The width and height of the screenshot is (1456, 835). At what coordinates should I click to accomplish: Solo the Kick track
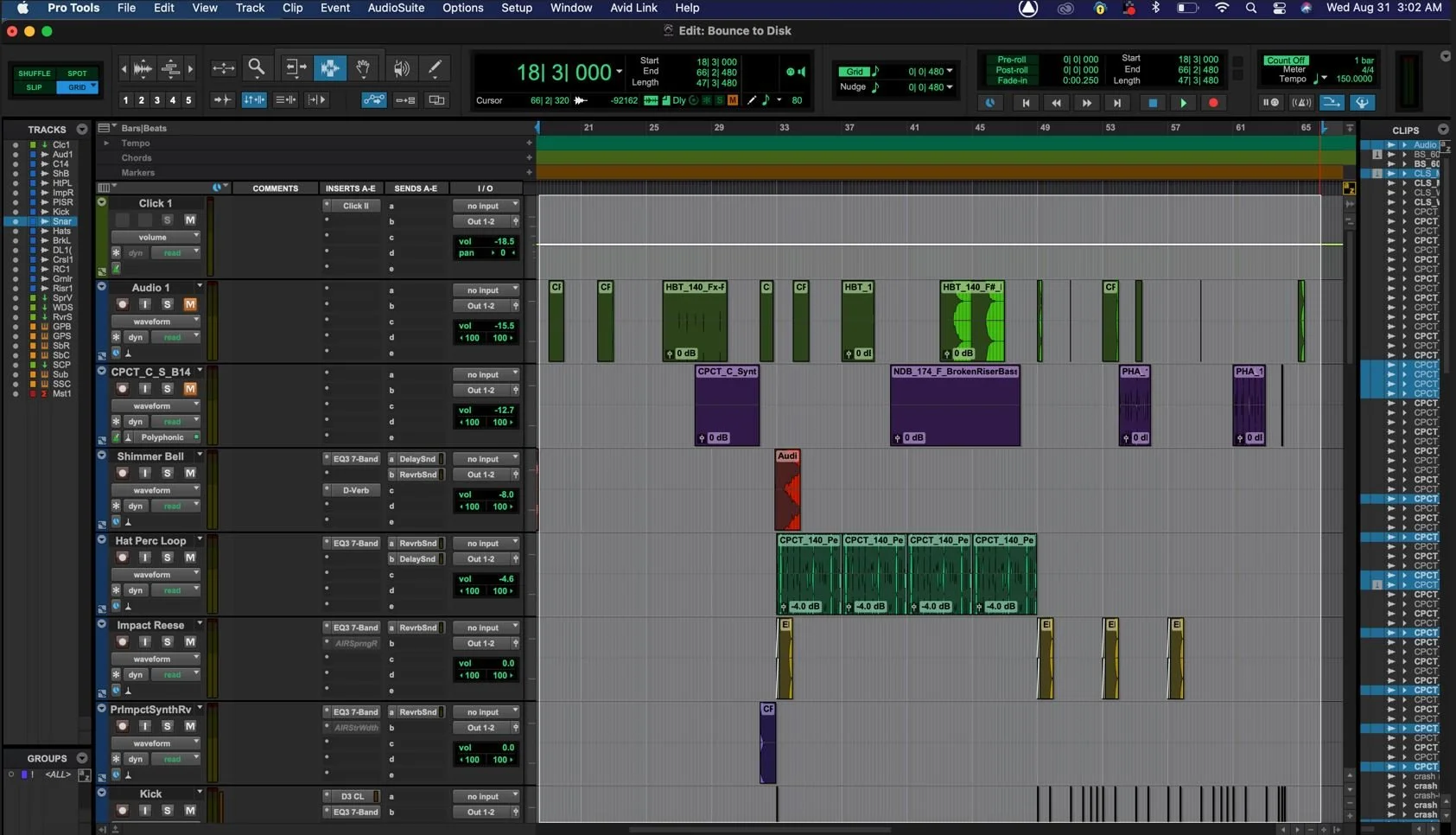pyautogui.click(x=168, y=811)
